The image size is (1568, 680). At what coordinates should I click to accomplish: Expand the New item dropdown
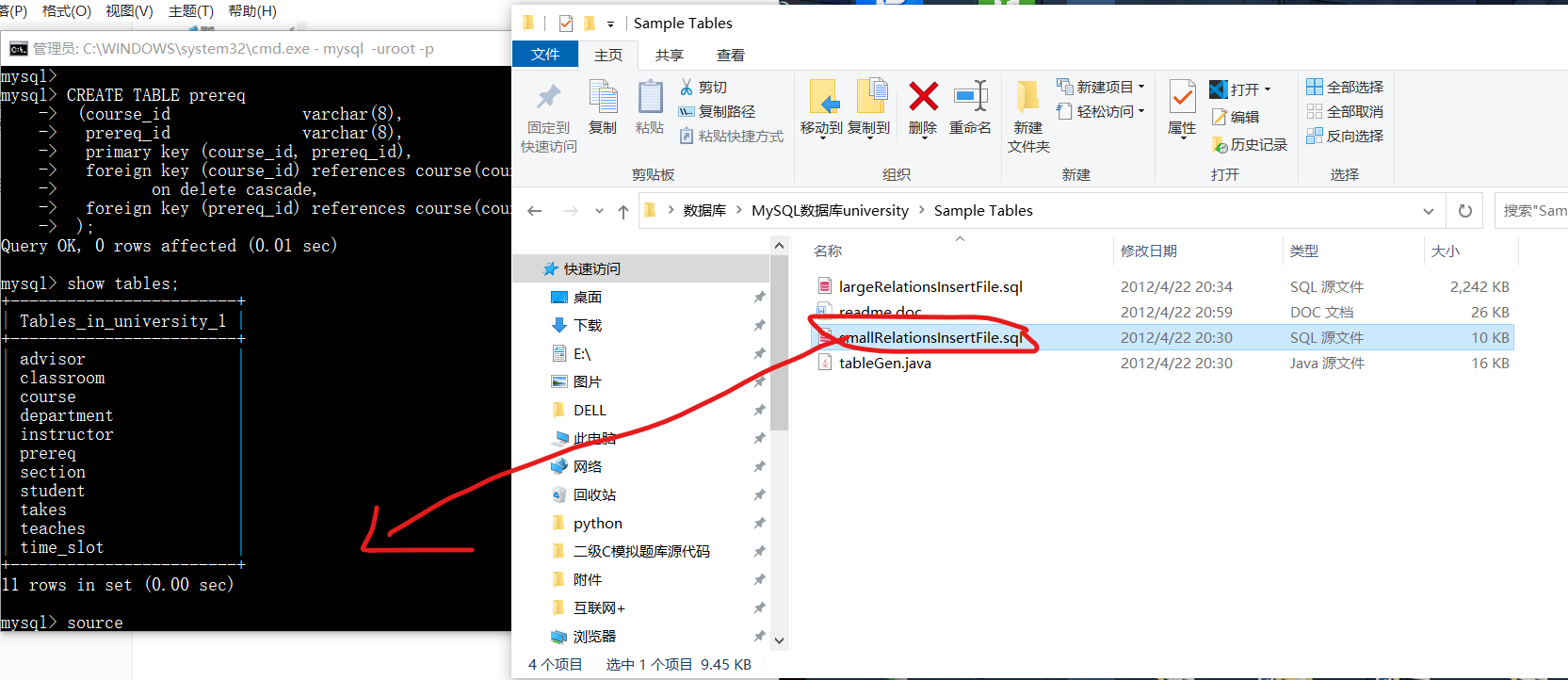[x=1141, y=87]
